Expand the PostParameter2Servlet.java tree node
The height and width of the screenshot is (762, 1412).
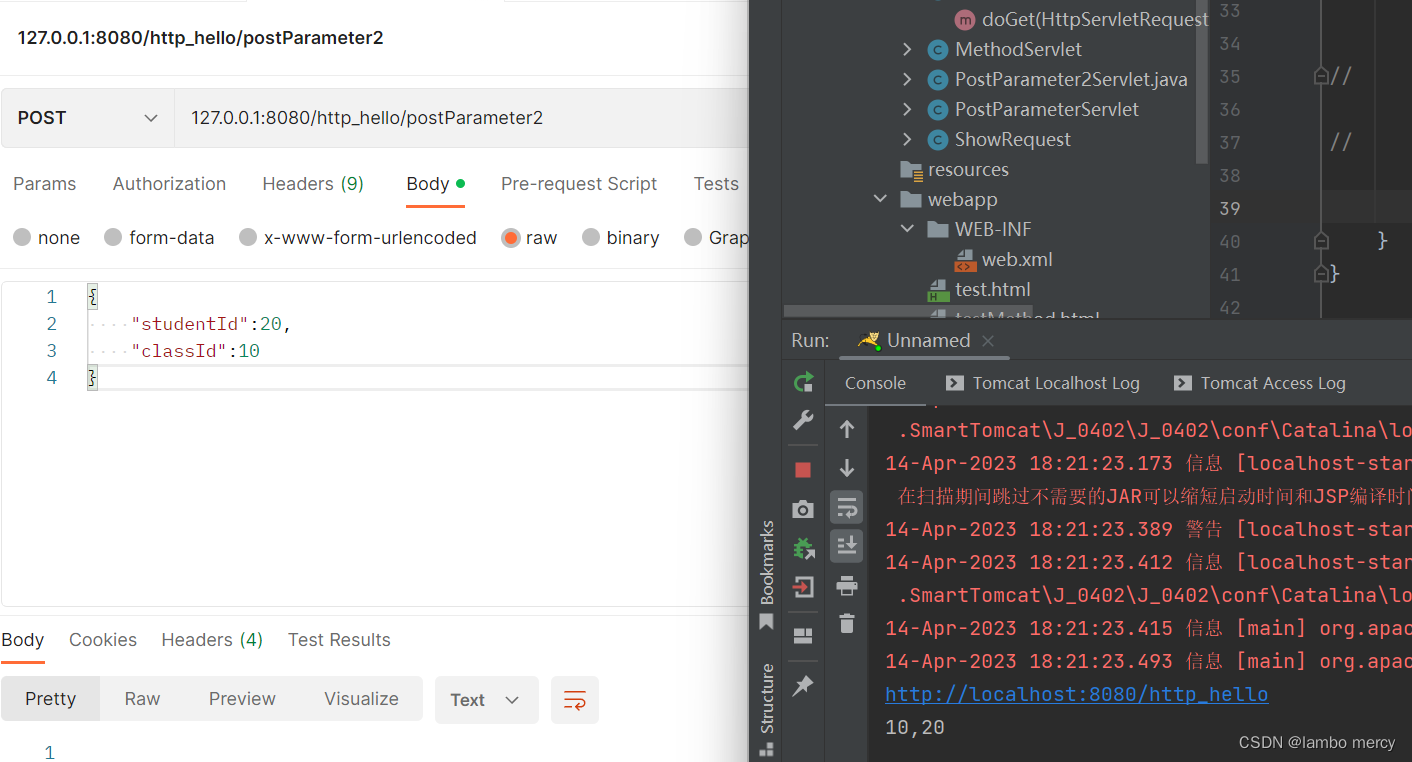tap(907, 80)
